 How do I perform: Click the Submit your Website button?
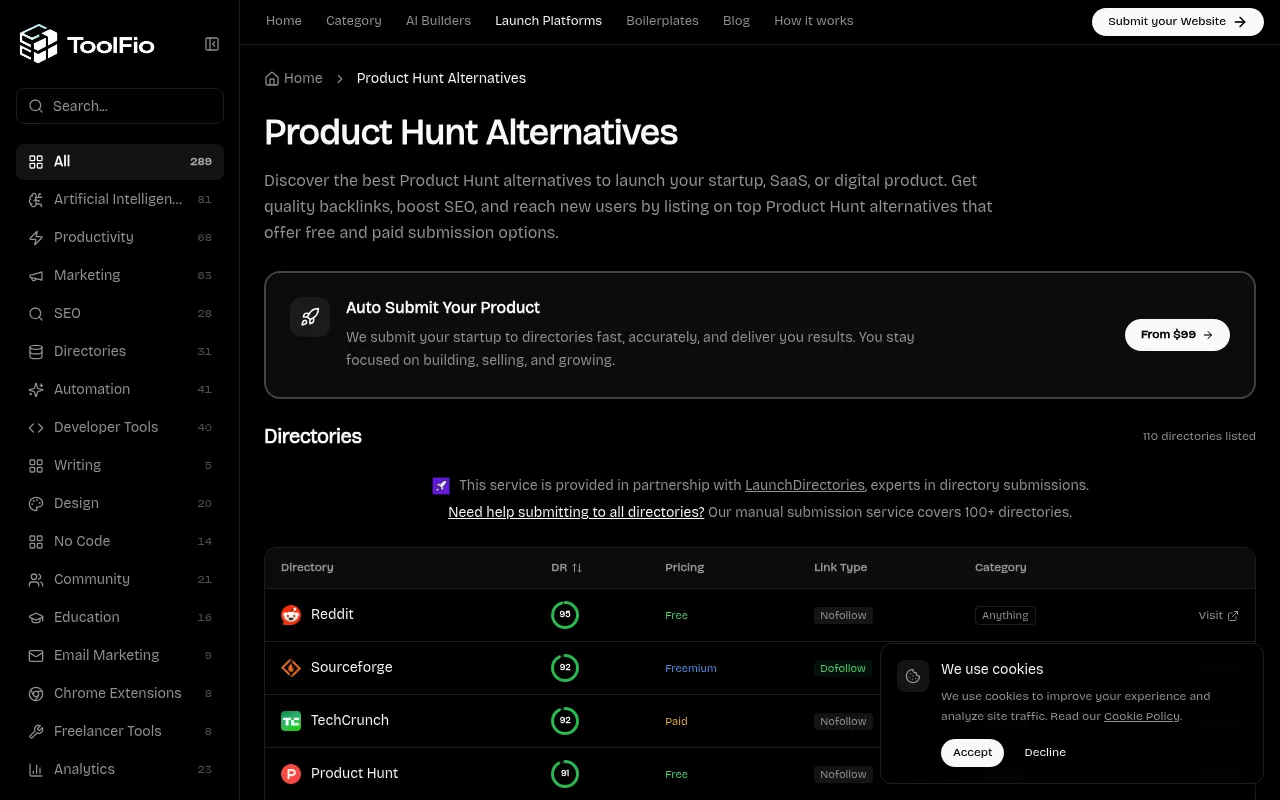(x=1178, y=22)
